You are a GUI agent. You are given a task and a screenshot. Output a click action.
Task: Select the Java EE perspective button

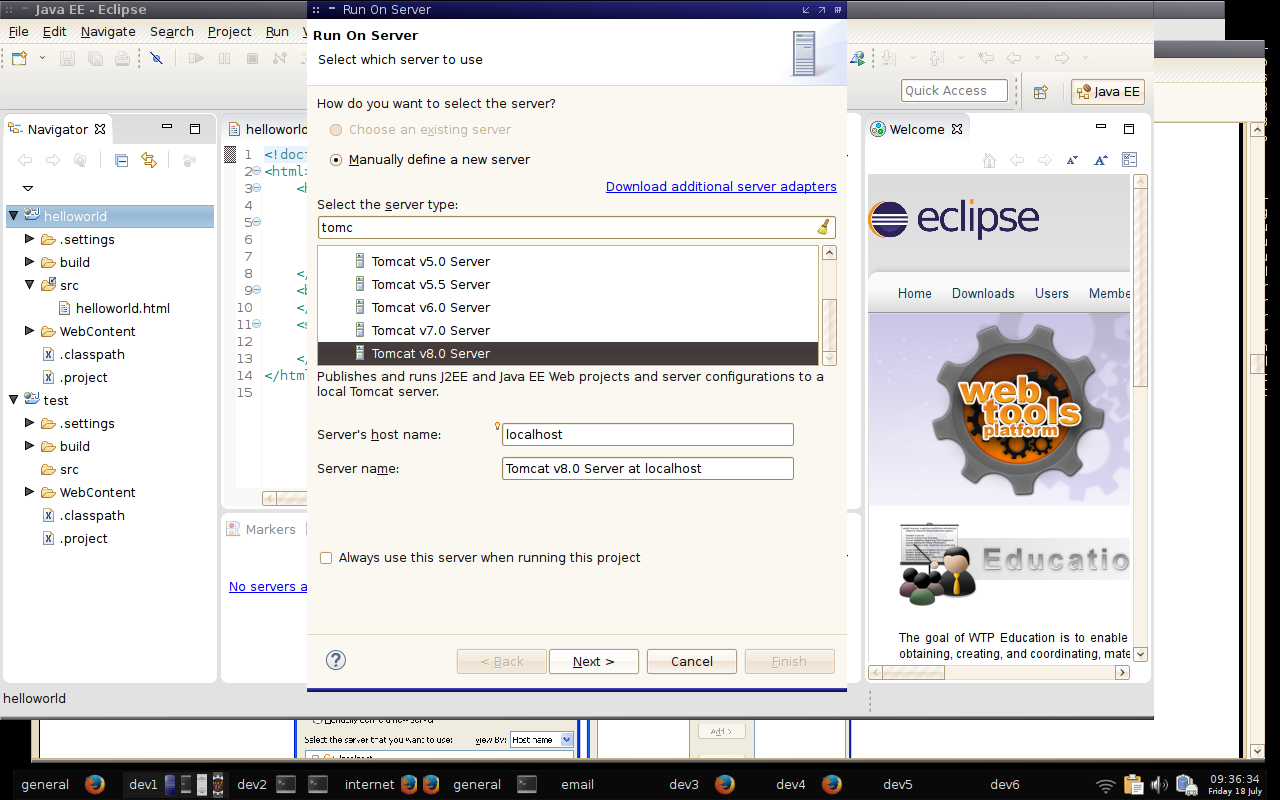[x=1108, y=91]
